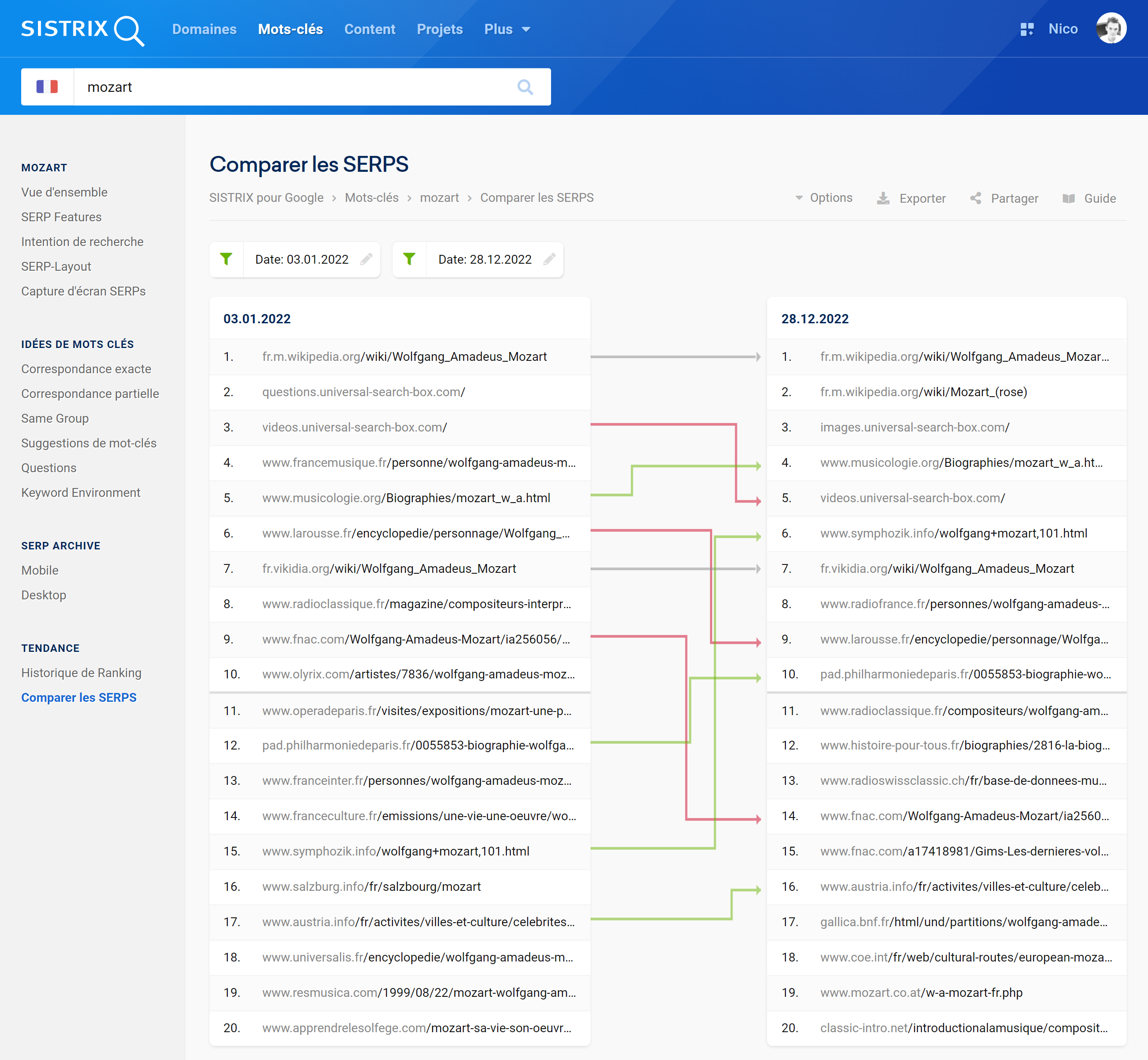Viewport: 1148px width, 1060px height.
Task: Click Date: 28.12.2022 filter
Action: click(x=484, y=259)
